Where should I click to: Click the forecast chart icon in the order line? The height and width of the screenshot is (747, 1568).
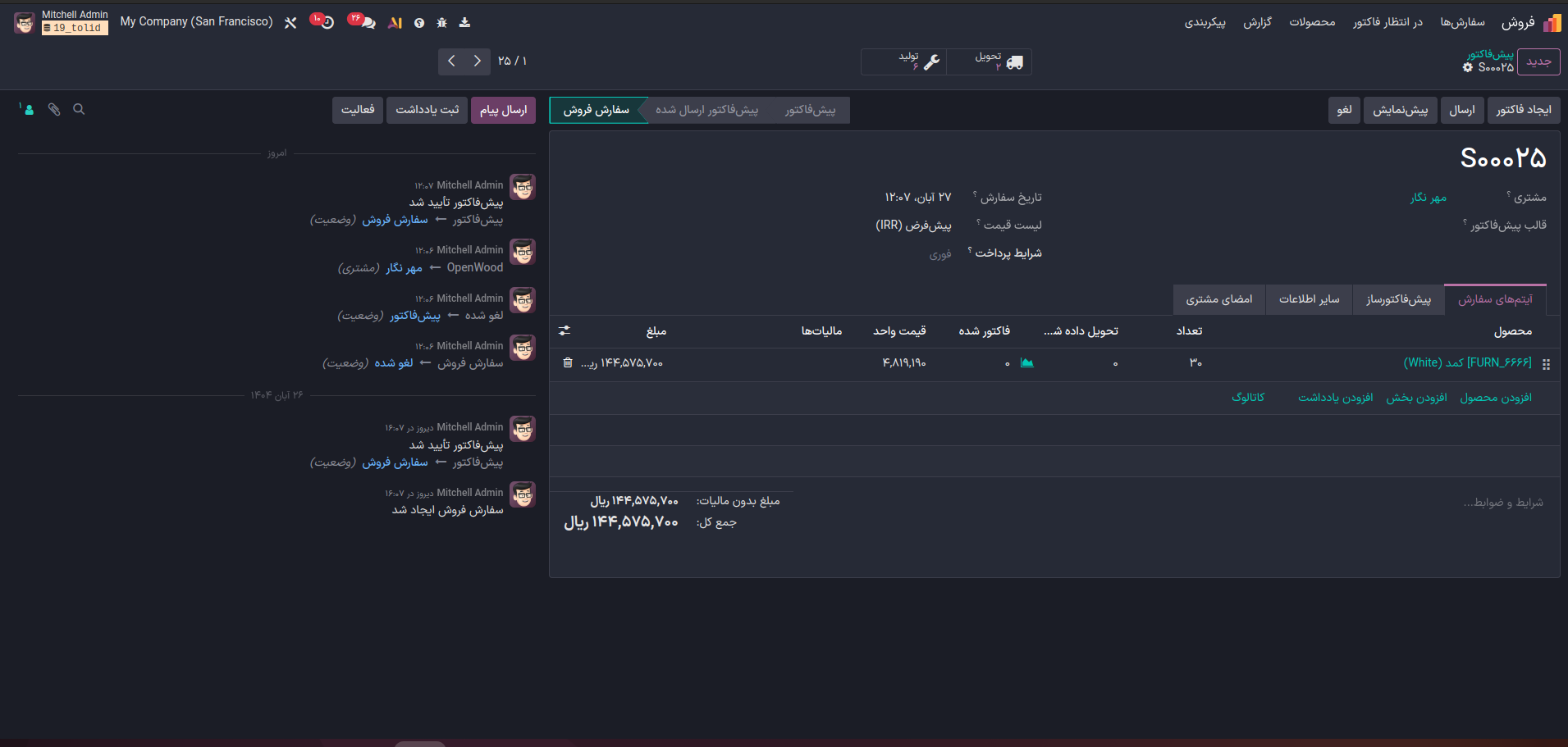(1026, 362)
